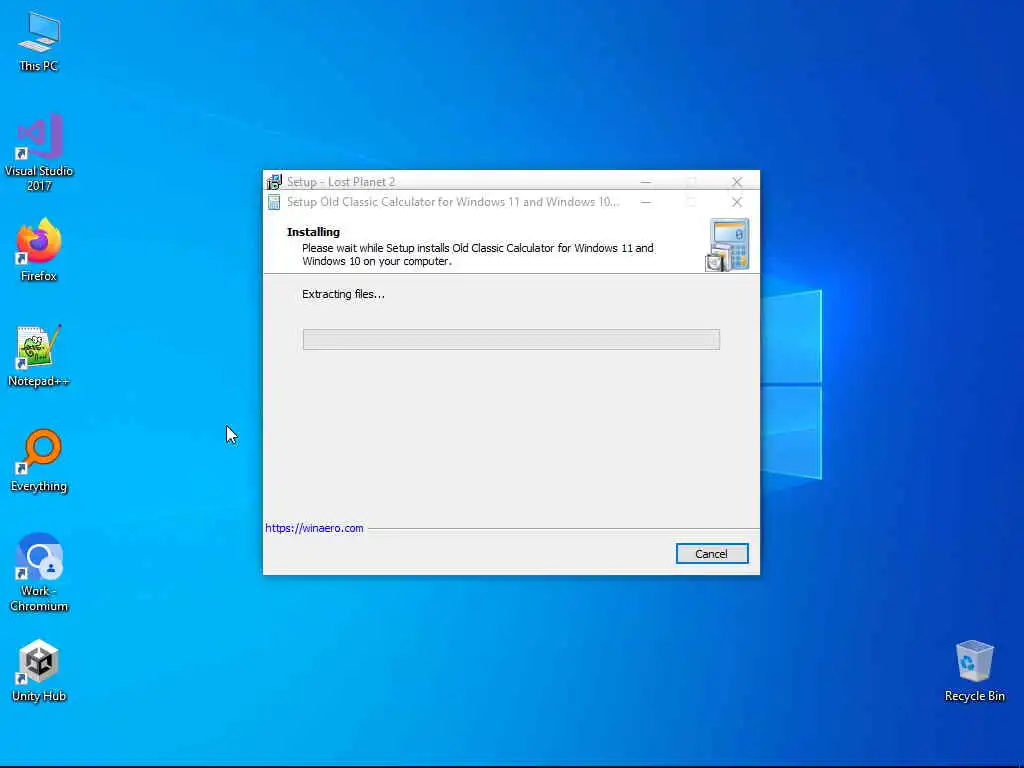Click the 'Extracting files...' status text
Viewport: 1024px width, 768px height.
(x=344, y=295)
